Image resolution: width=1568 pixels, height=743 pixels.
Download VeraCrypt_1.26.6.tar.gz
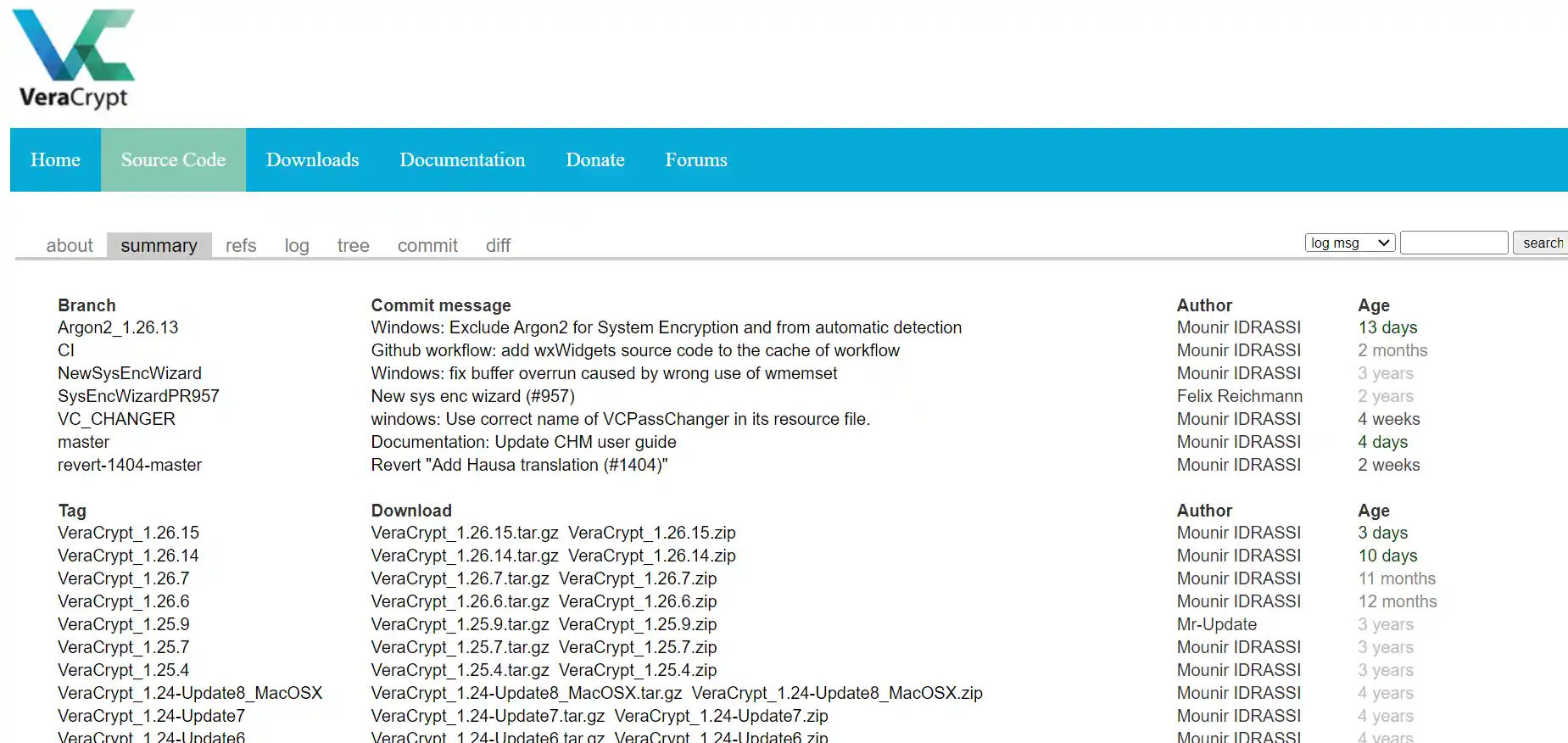click(x=460, y=601)
